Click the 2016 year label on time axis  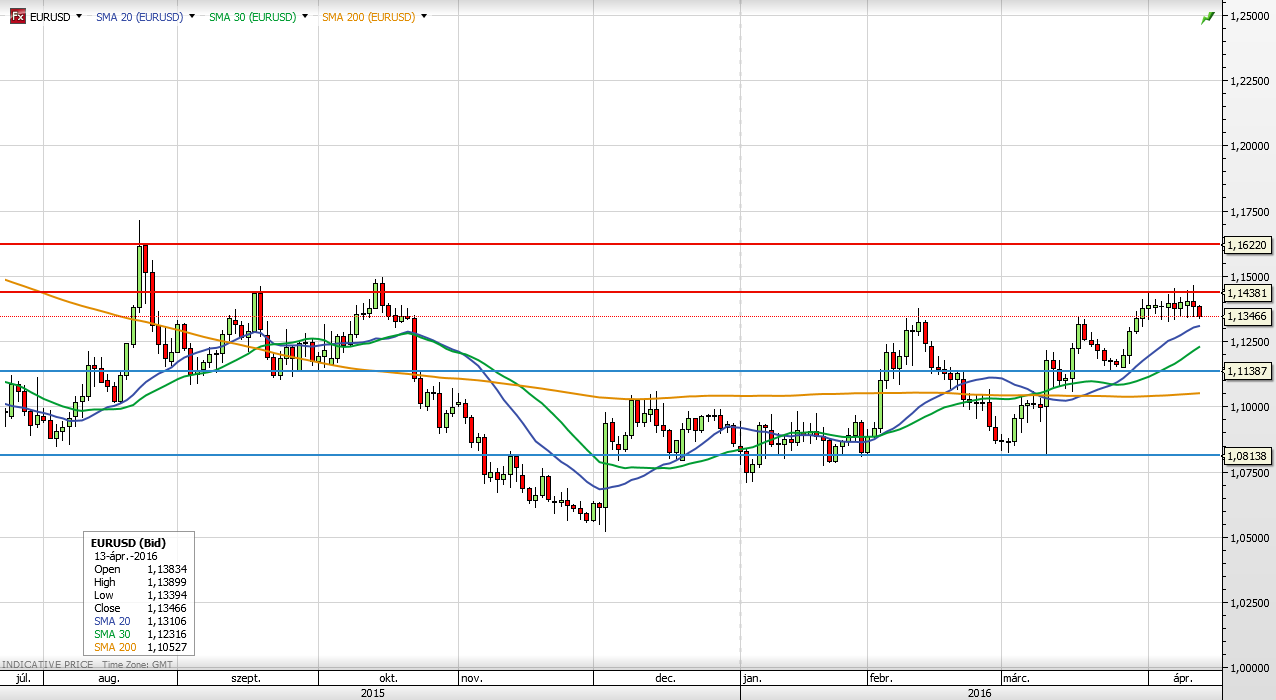[979, 692]
